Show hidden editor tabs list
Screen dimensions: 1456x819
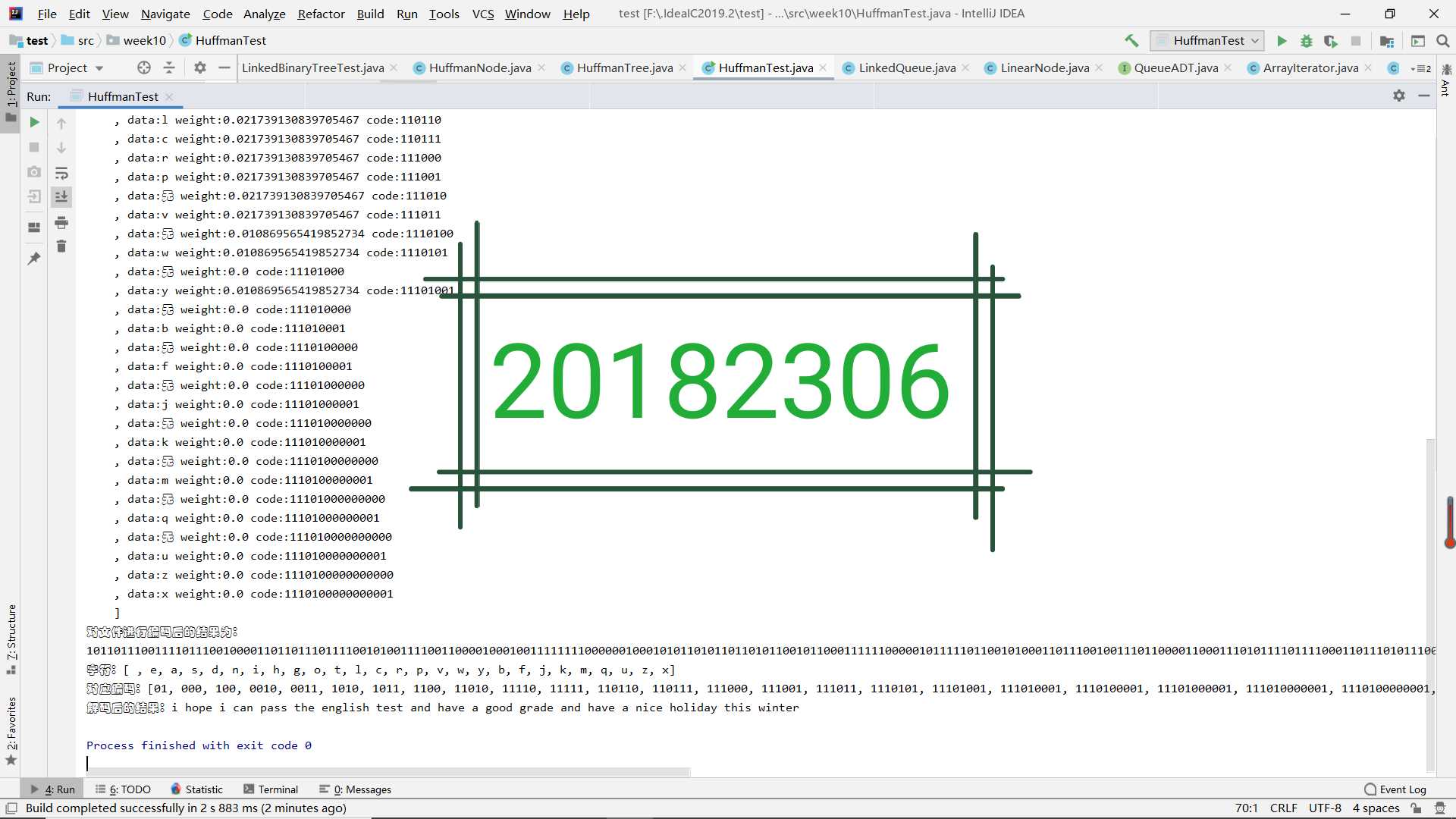[x=1420, y=68]
